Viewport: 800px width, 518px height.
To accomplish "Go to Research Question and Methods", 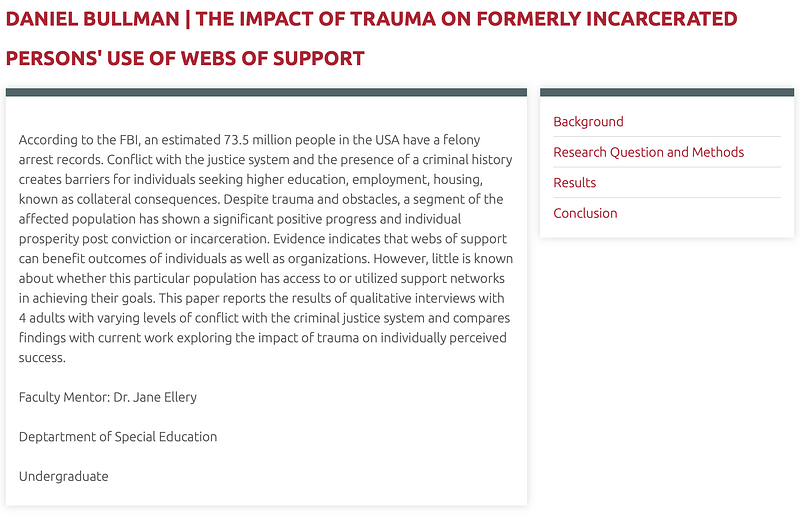I will click(x=648, y=152).
